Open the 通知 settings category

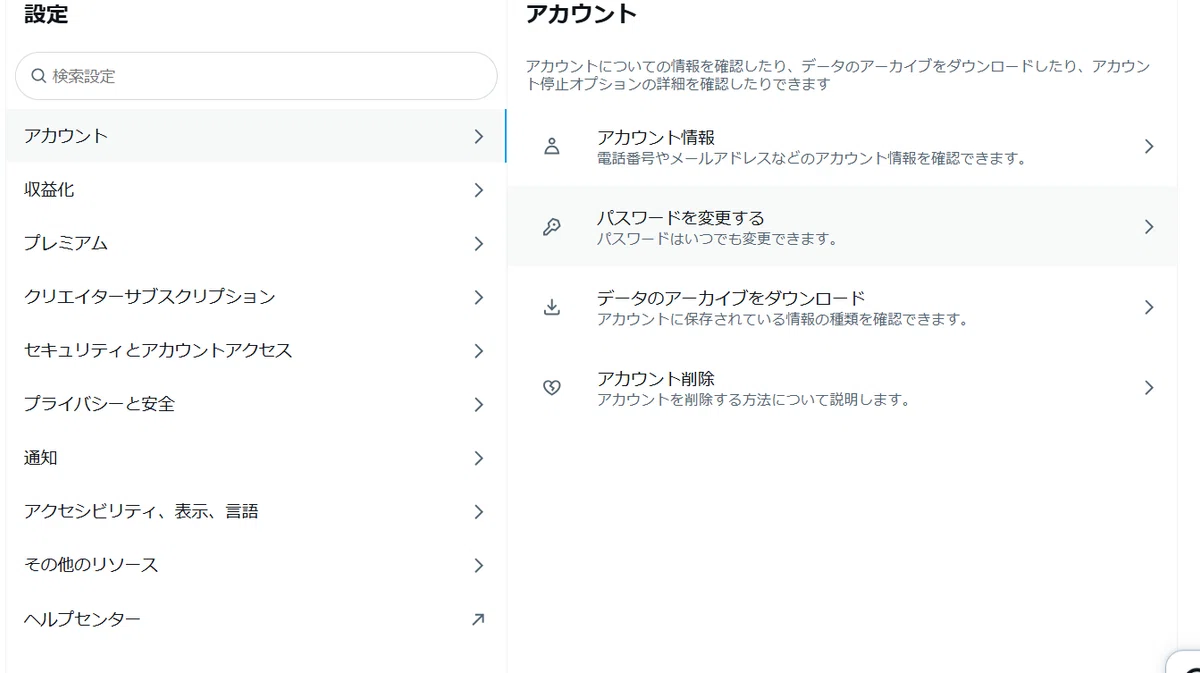[256, 458]
